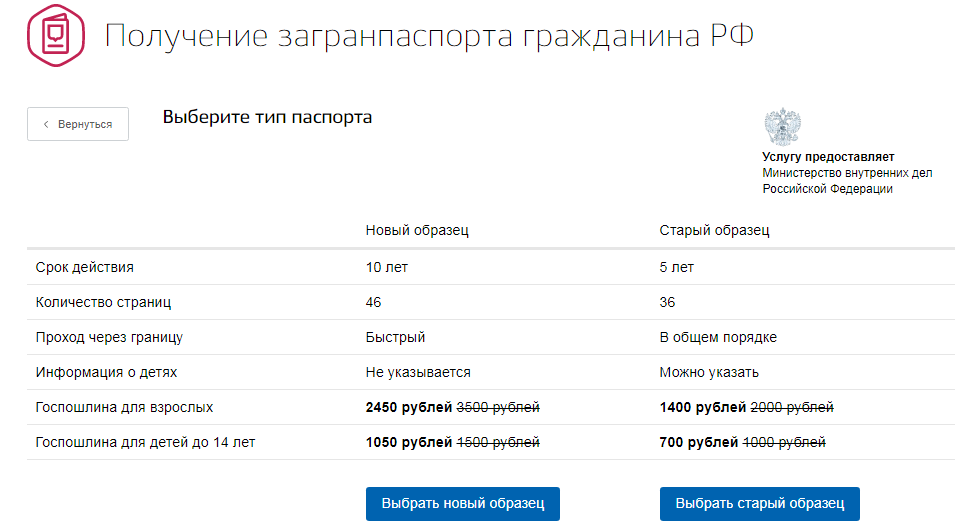
Task: Click the back chevron in Вернуться button
Action: point(46,124)
